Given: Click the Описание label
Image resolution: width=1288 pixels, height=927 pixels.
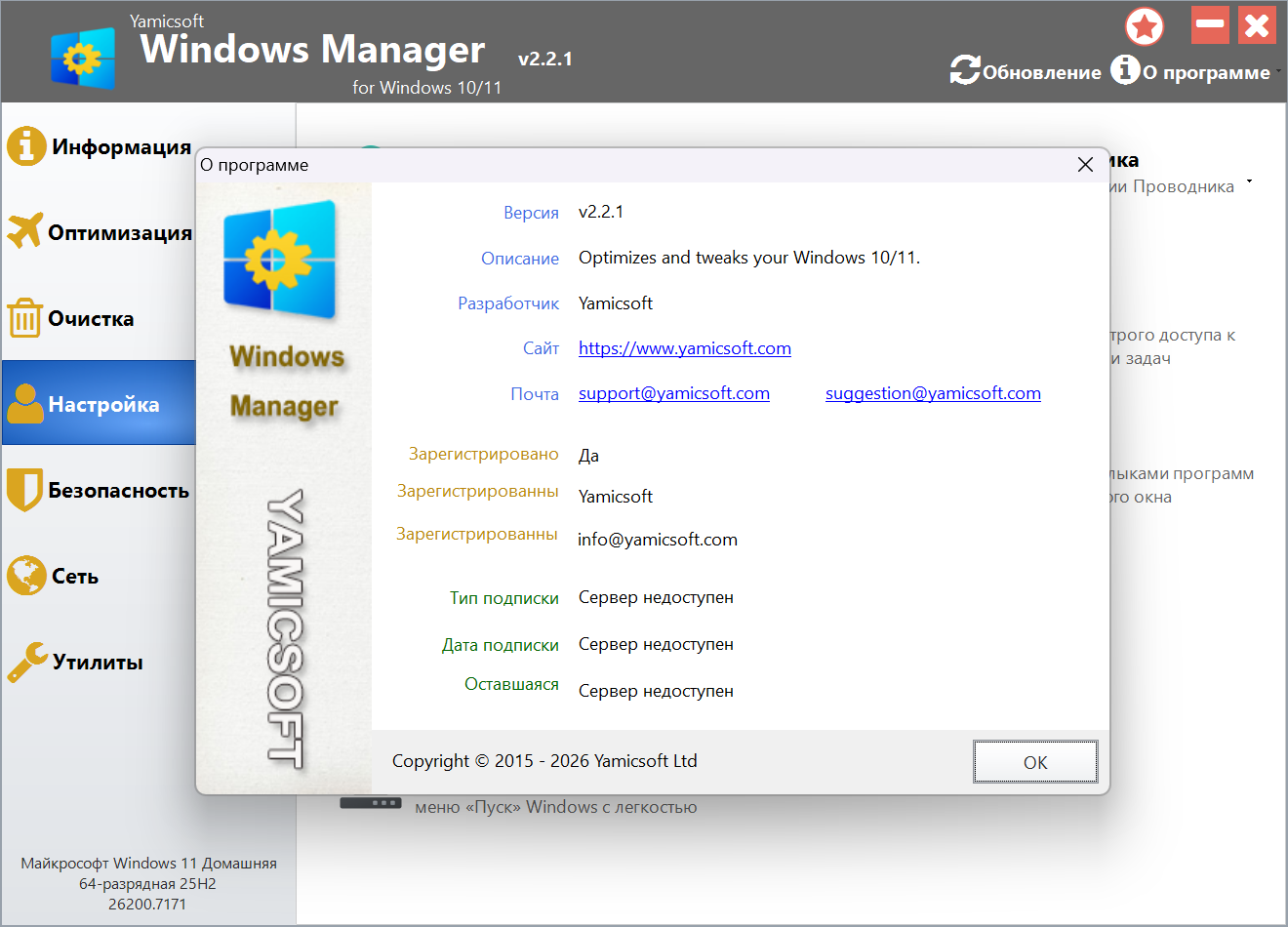Looking at the screenshot, I should 520,259.
